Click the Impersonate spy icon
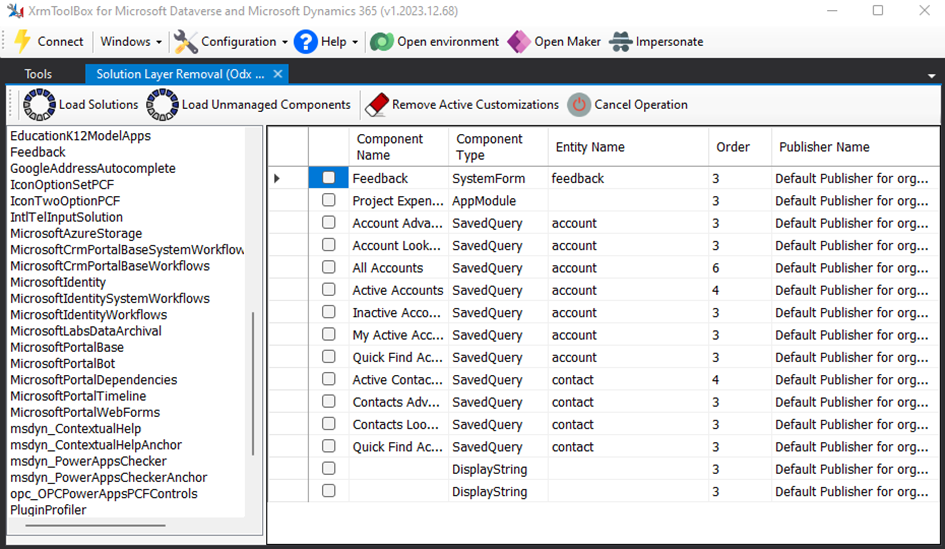Viewport: 945px width, 549px height. 620,42
